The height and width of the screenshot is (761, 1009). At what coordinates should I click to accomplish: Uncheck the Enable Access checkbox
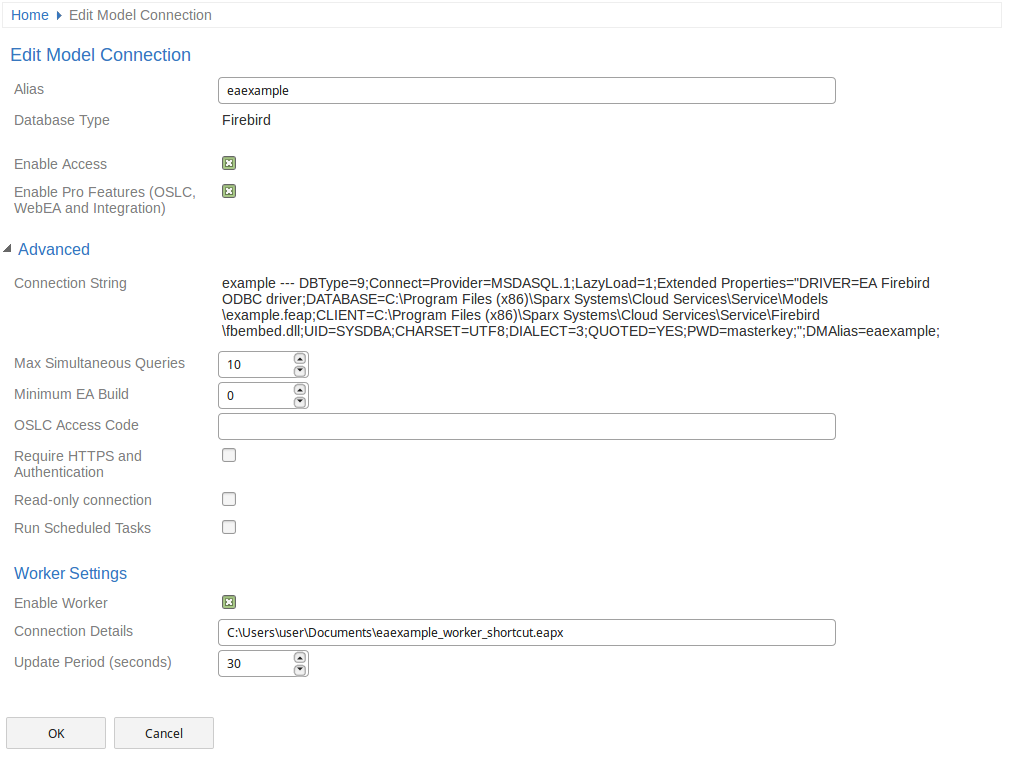point(229,163)
